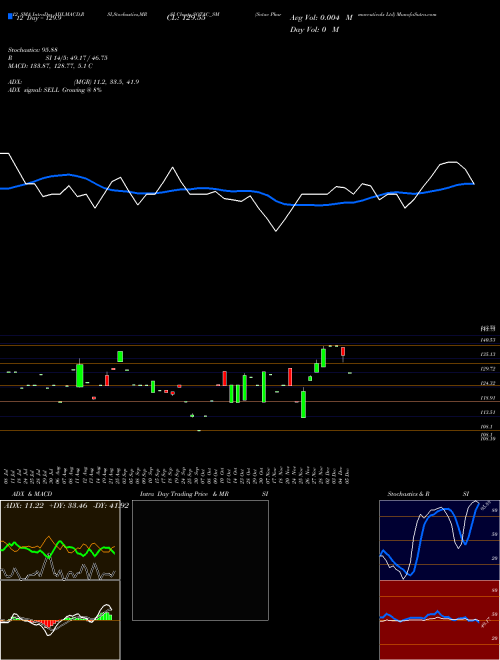Click the MACD histogram chart panel
The image size is (500, 660).
point(60,620)
